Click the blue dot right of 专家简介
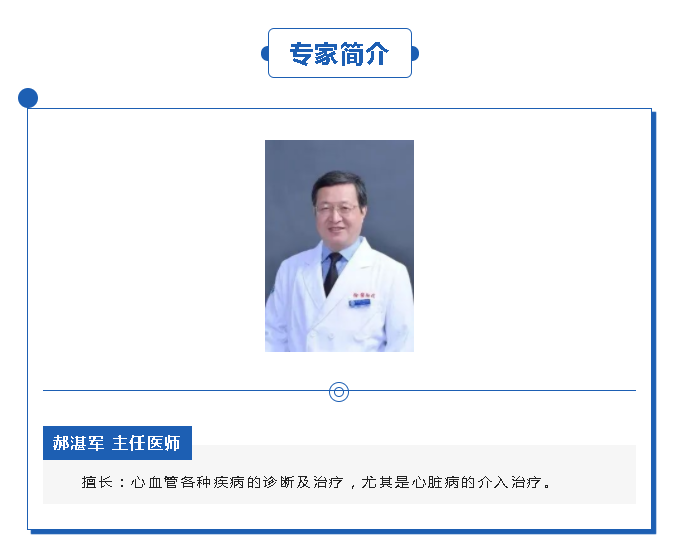This screenshot has width=683, height=553. point(415,54)
